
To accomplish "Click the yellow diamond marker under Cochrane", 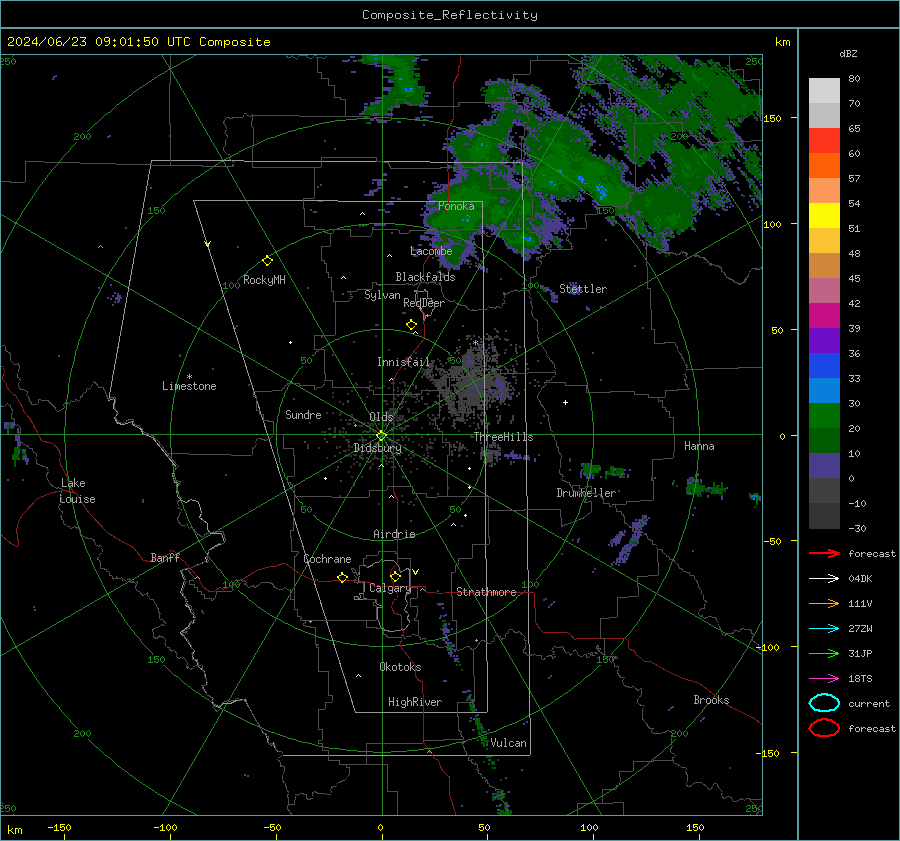I will 342,577.
